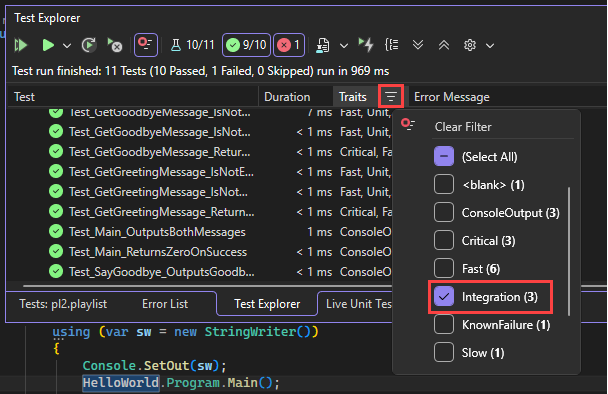Click passed icon of Test_Main_ReturnsZeroOnSuccess
This screenshot has height=394, width=608.
[56, 251]
